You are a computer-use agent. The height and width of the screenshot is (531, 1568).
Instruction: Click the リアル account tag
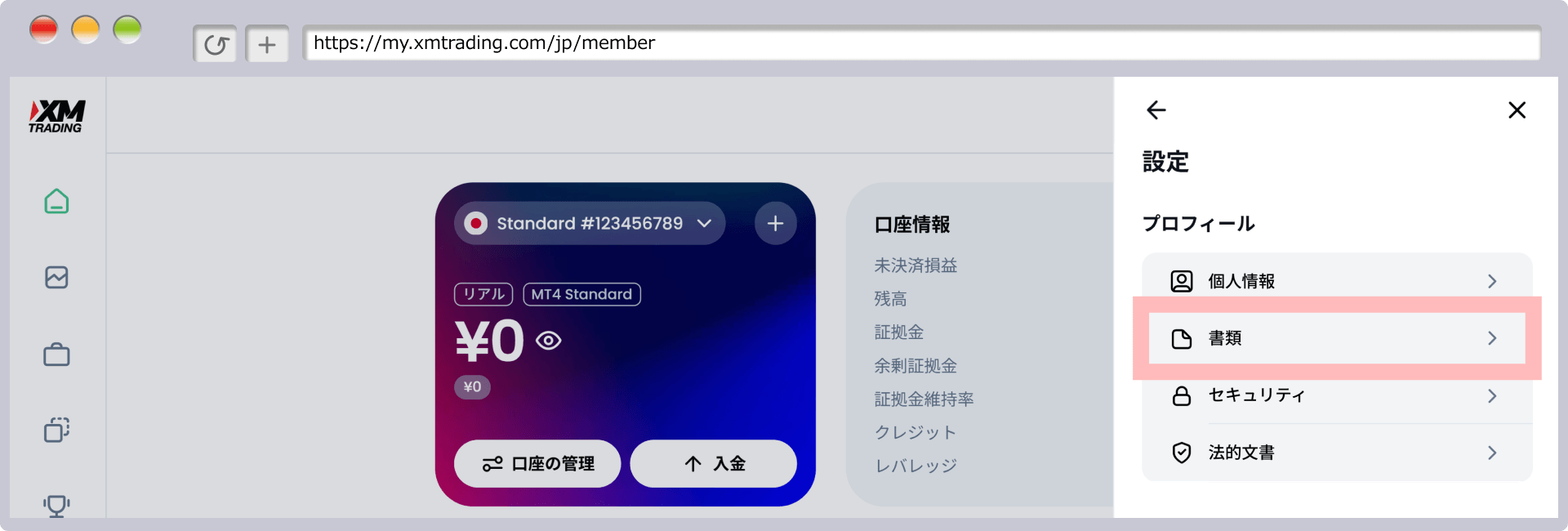click(483, 294)
